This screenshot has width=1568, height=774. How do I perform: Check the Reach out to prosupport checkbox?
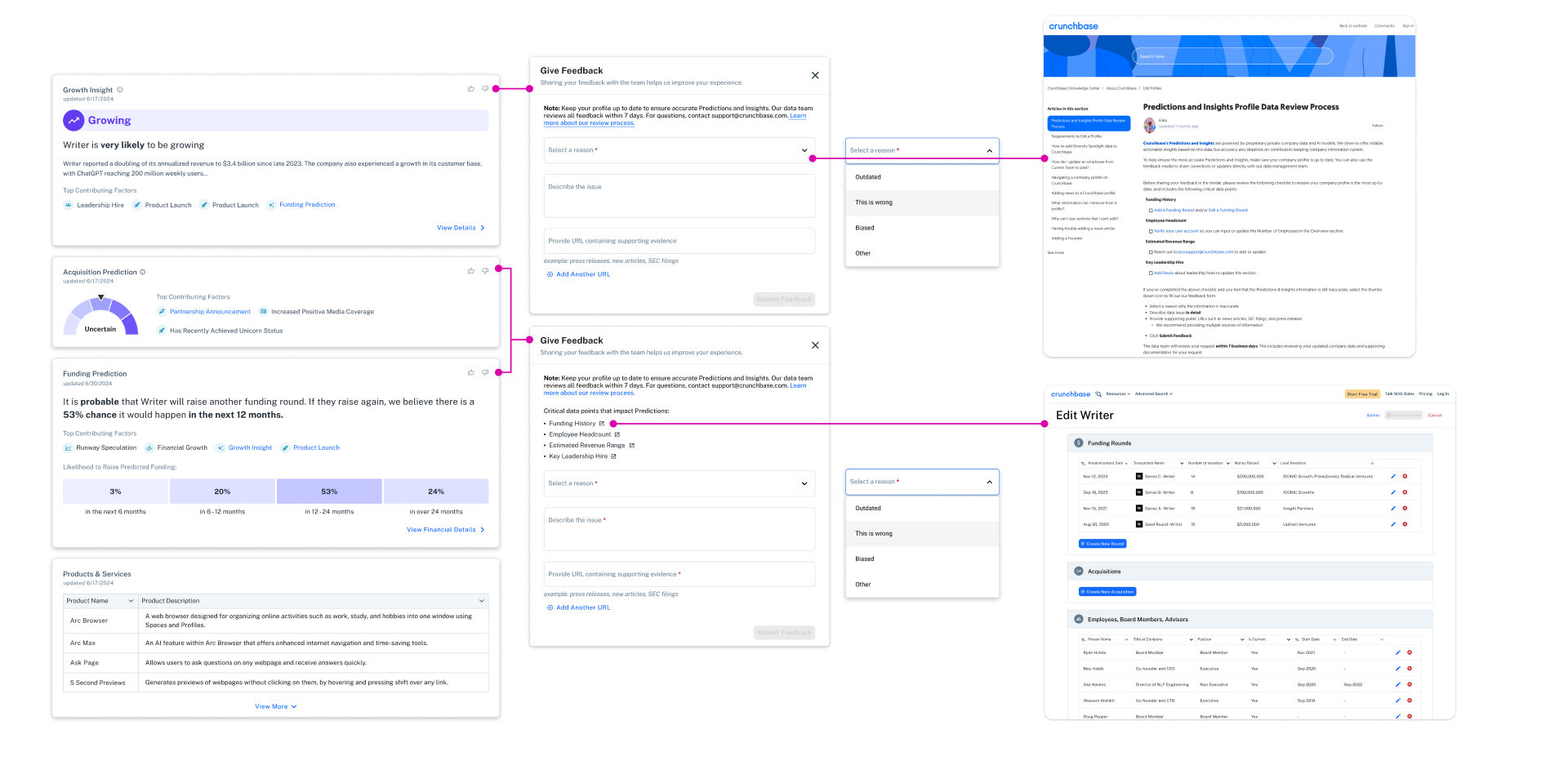(x=1151, y=252)
